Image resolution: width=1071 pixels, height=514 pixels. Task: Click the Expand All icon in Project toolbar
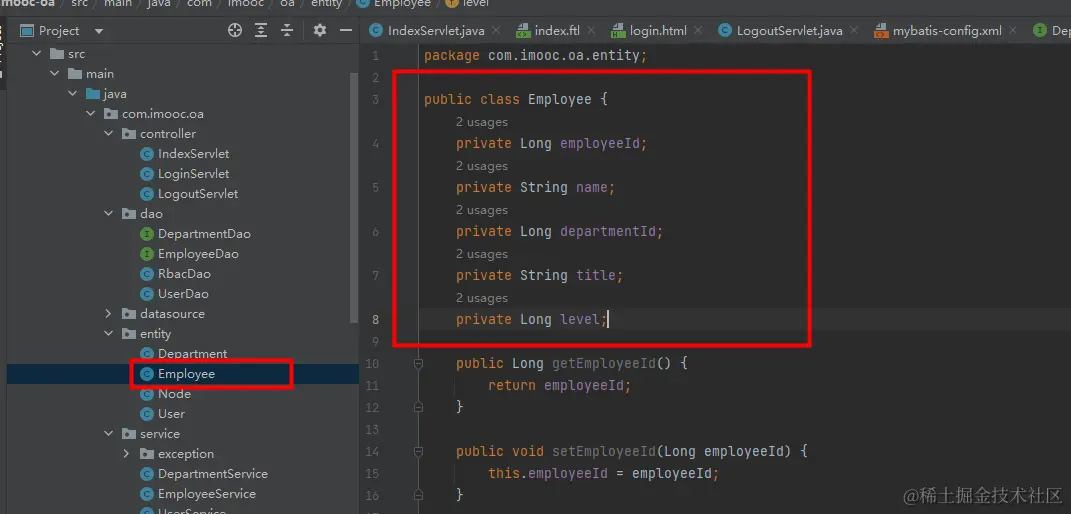(261, 30)
